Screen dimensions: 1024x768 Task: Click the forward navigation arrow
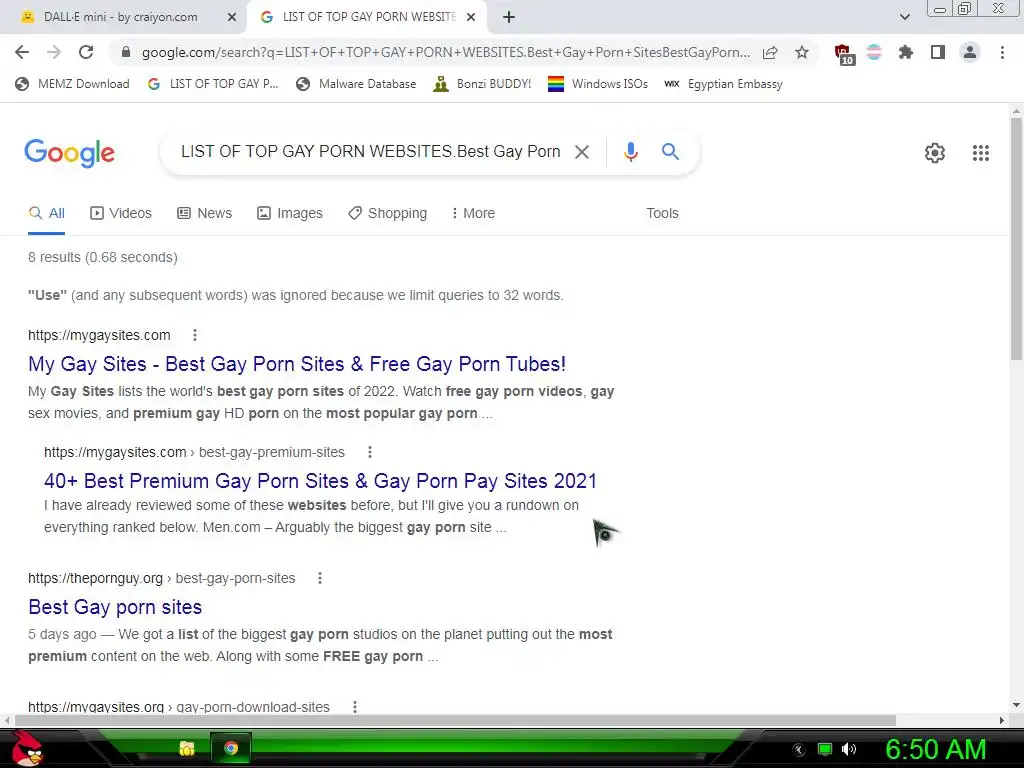pos(54,52)
